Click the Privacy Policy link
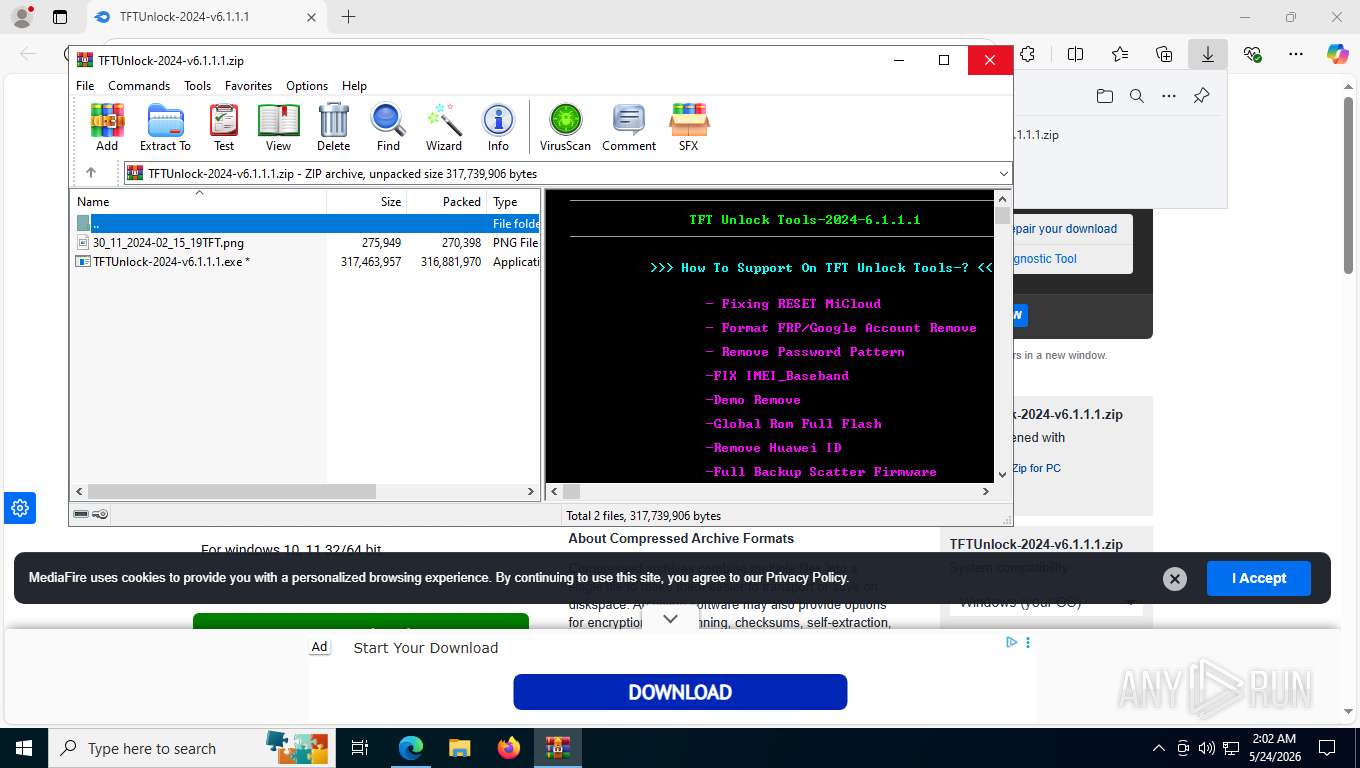 tap(806, 577)
